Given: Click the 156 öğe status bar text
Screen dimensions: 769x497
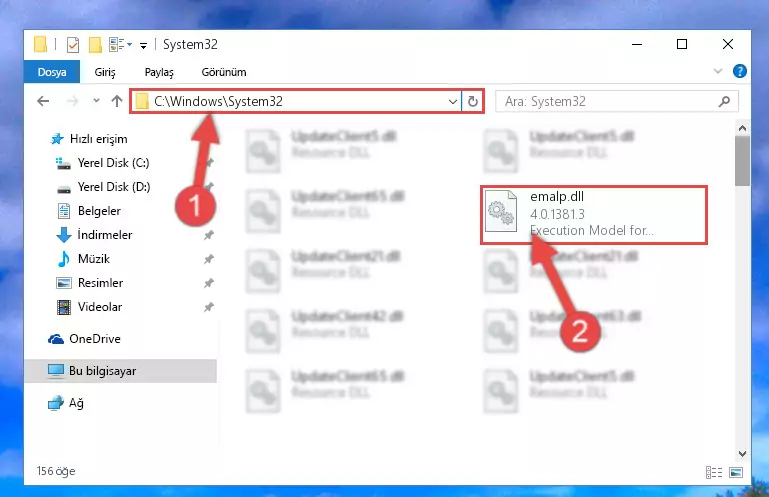Looking at the screenshot, I should coord(56,471).
